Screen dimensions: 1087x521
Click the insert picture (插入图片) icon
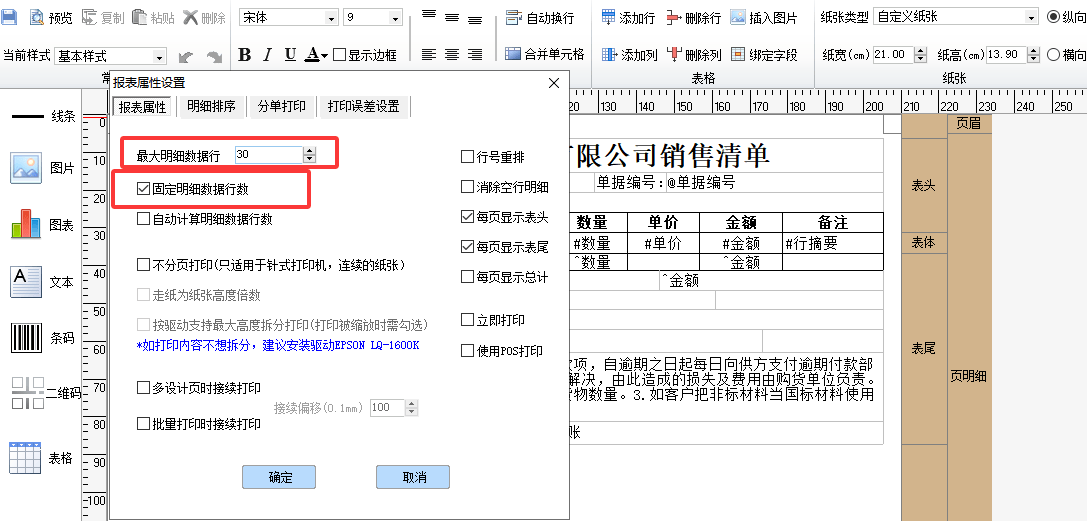tap(738, 18)
